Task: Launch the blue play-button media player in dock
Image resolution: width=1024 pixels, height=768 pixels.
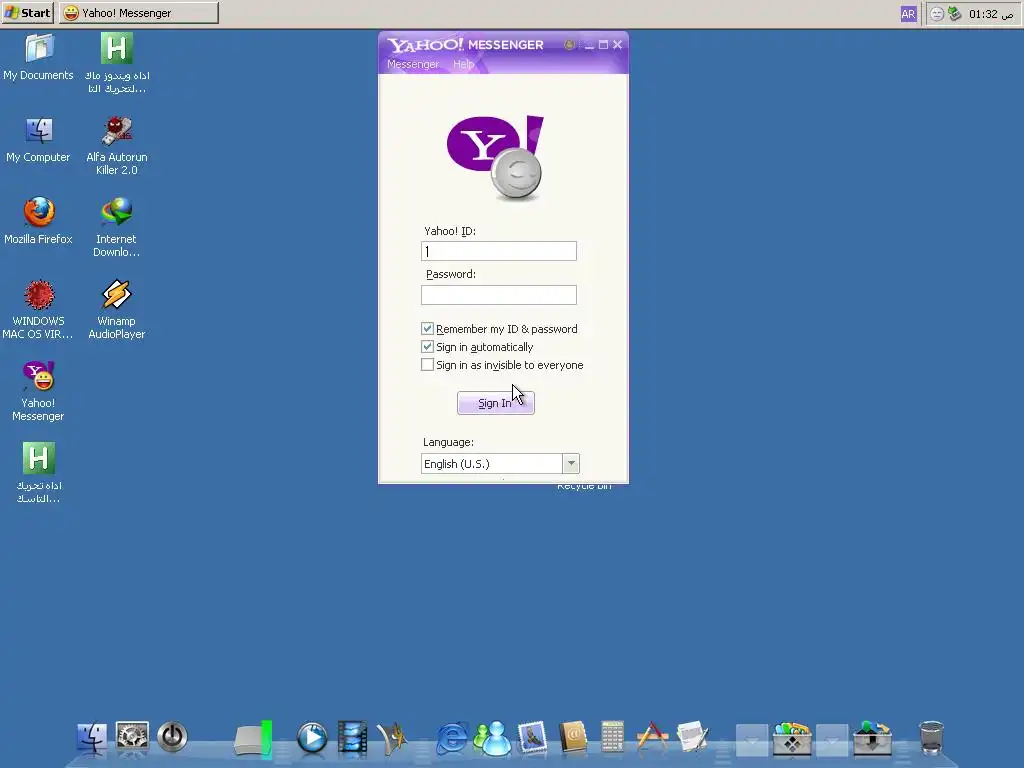Action: (x=312, y=738)
